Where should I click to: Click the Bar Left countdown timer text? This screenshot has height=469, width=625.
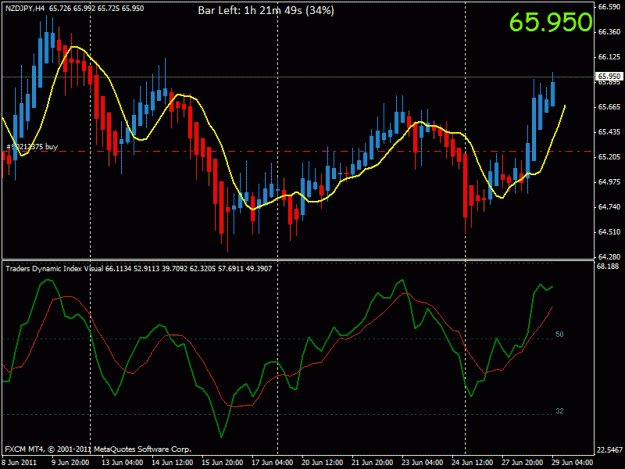(266, 11)
